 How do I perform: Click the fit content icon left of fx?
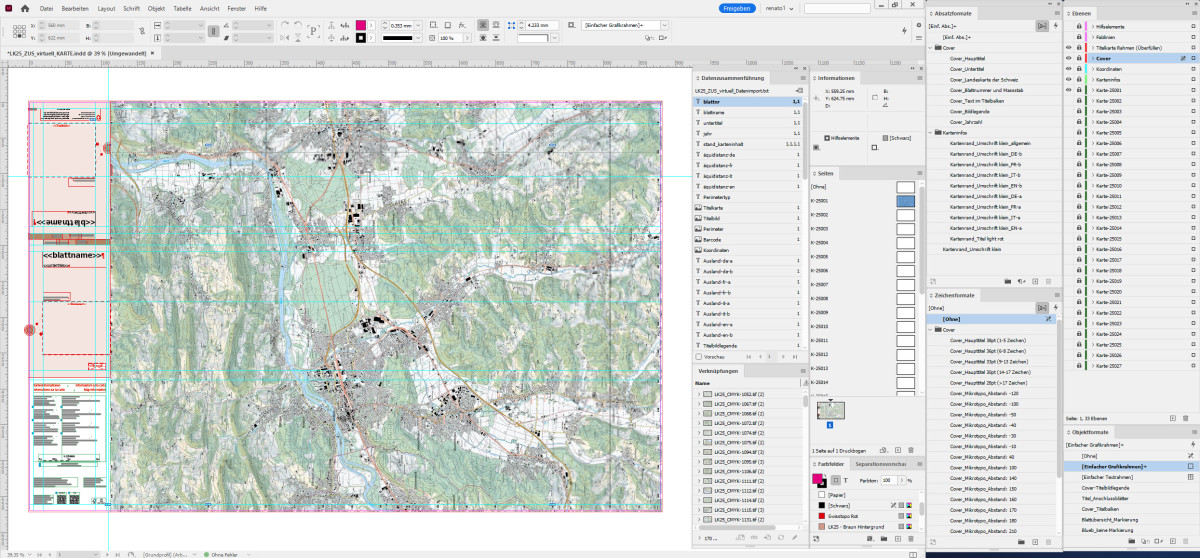coord(448,25)
